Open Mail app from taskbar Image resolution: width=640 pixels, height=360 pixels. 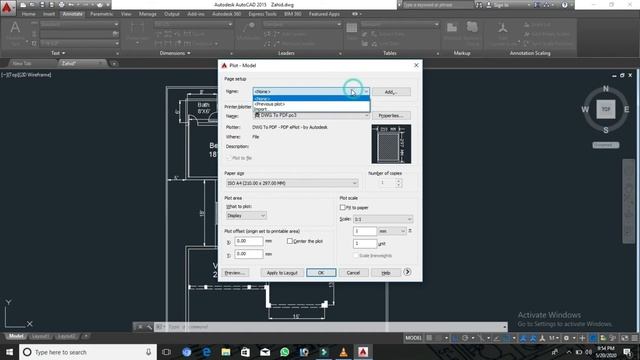coord(265,352)
